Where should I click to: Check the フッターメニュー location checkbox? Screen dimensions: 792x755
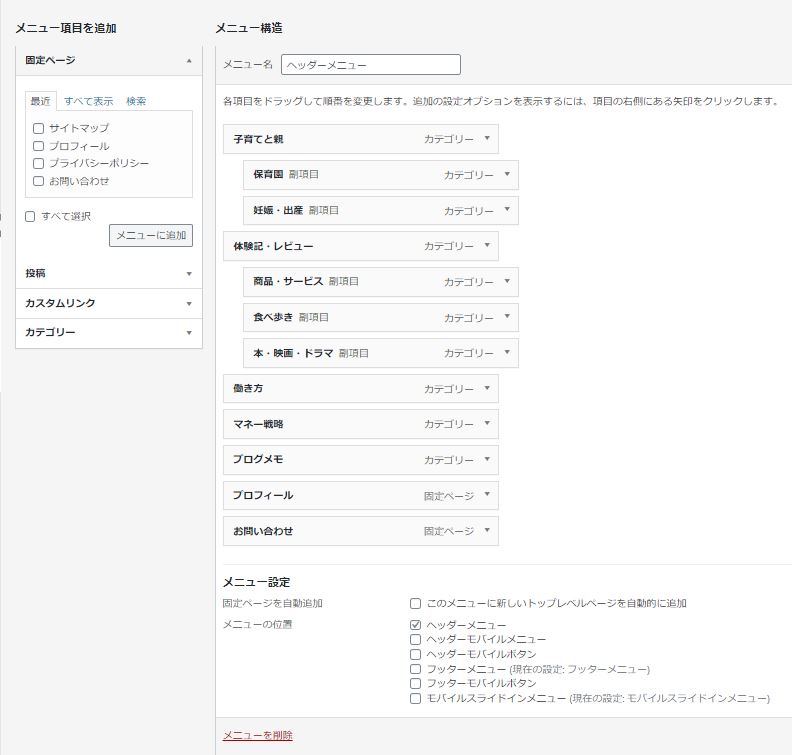coord(415,669)
